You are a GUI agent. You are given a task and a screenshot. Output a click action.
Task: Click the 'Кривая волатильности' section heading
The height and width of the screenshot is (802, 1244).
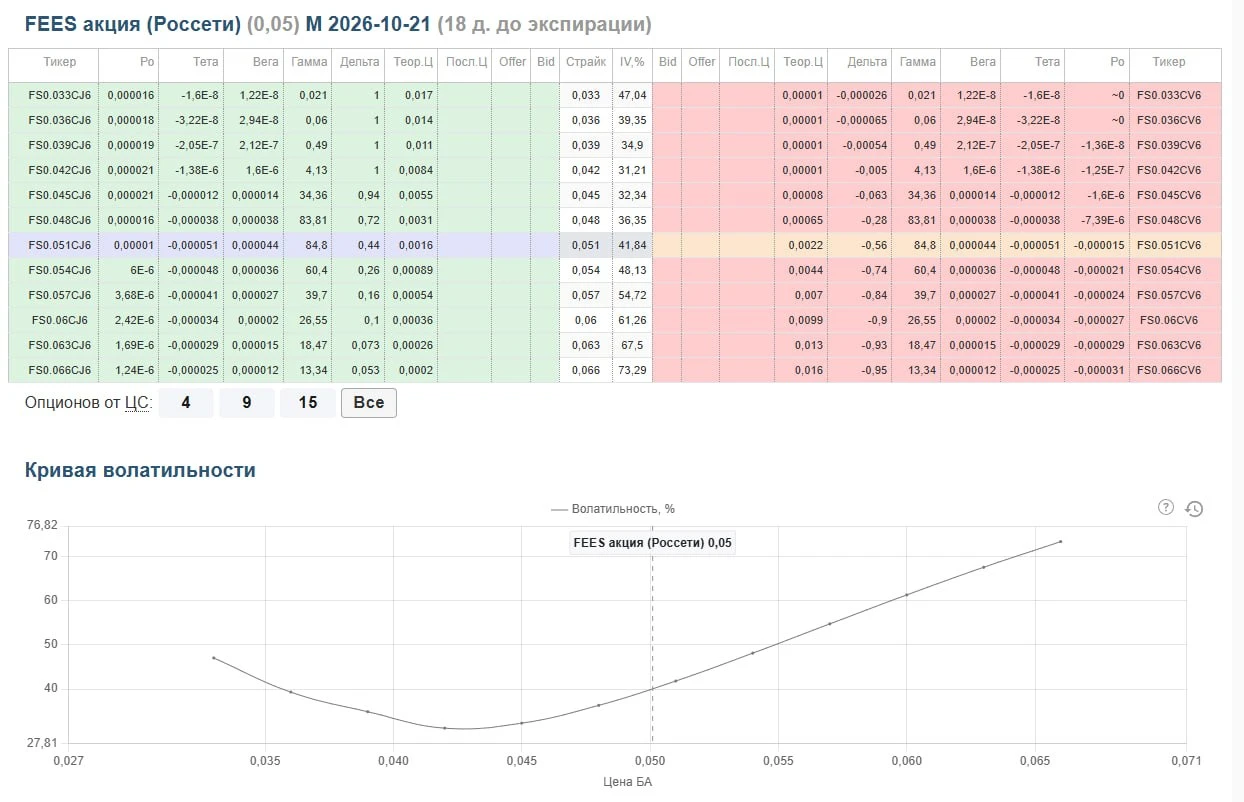(x=140, y=470)
